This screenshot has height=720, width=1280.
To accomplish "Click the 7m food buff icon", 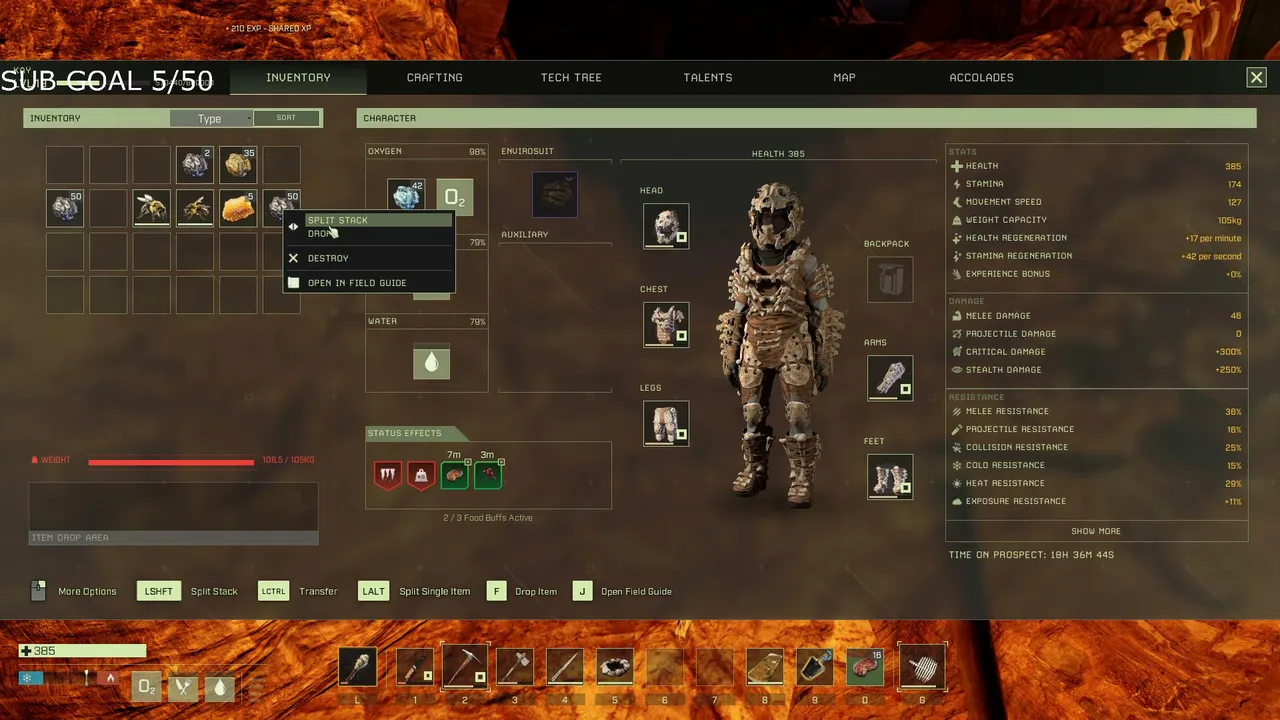I will (454, 475).
